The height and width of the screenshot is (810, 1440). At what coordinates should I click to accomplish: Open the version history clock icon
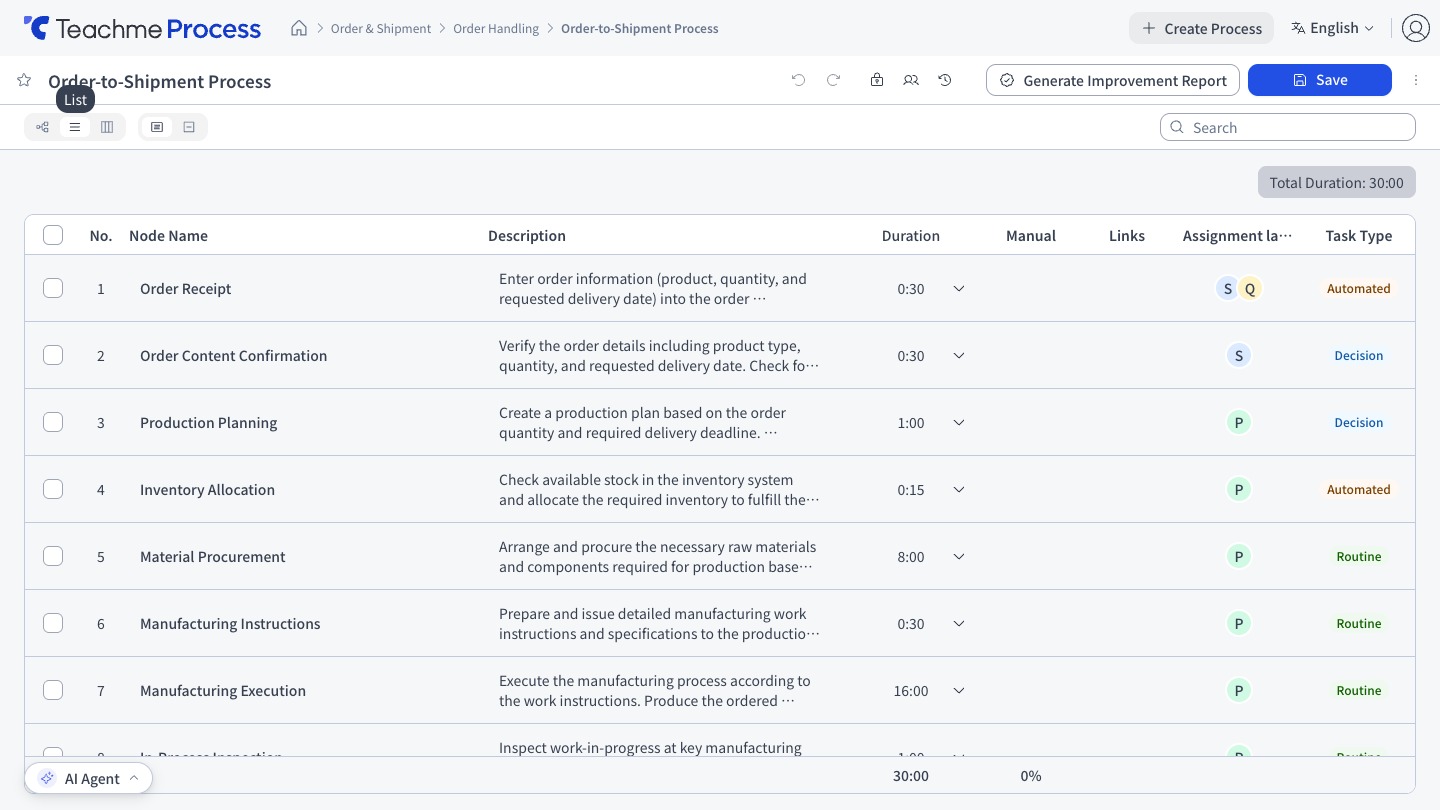click(945, 80)
